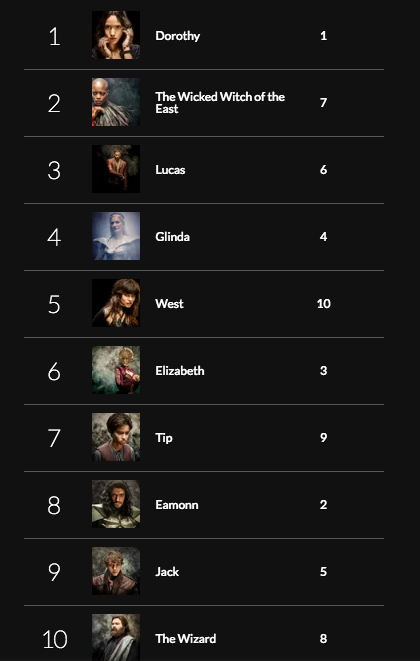420x661 pixels.
Task: Click Eamonn's portrait thumbnail
Action: point(116,504)
